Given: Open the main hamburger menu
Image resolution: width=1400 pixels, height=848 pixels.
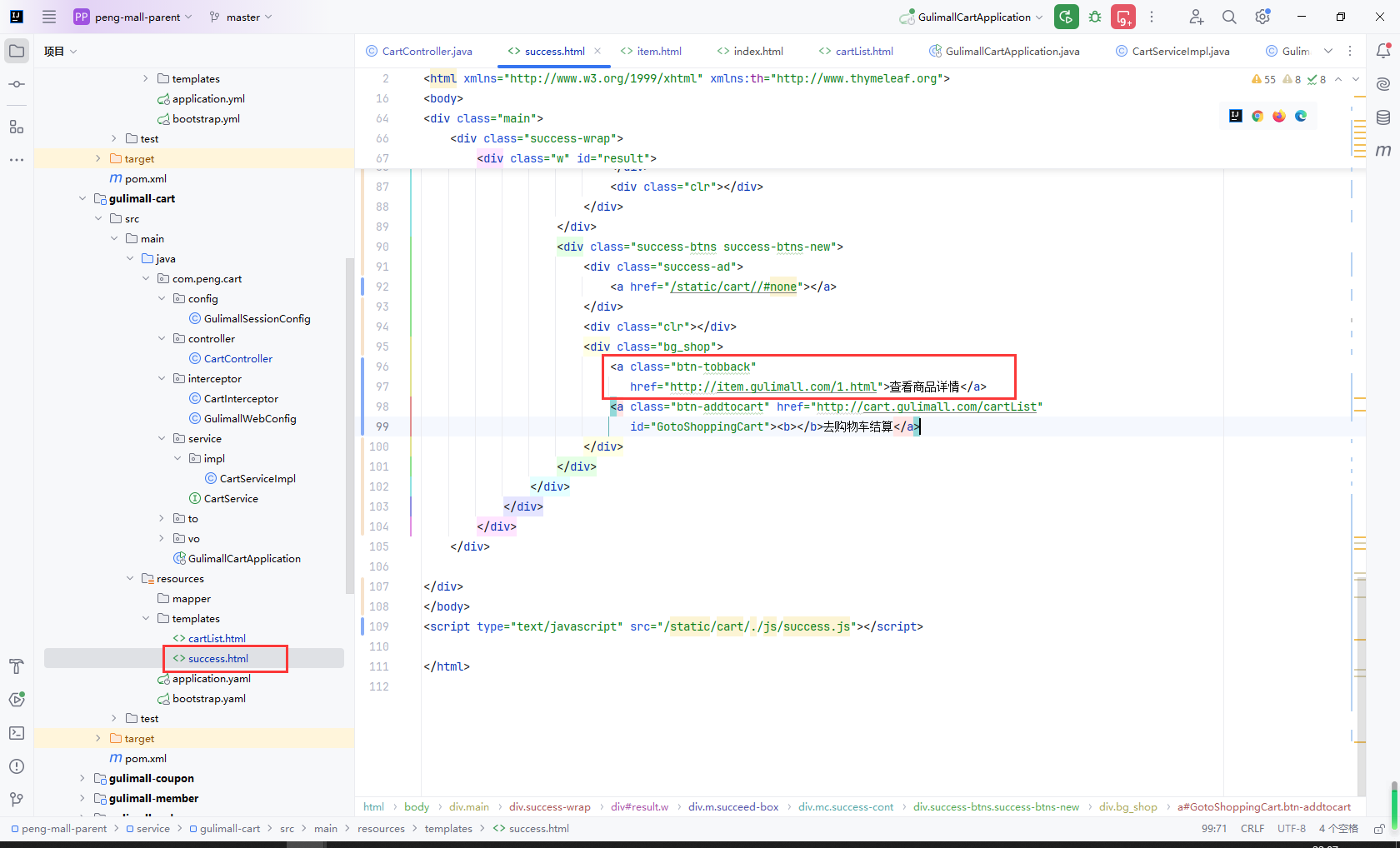Looking at the screenshot, I should pyautogui.click(x=49, y=17).
